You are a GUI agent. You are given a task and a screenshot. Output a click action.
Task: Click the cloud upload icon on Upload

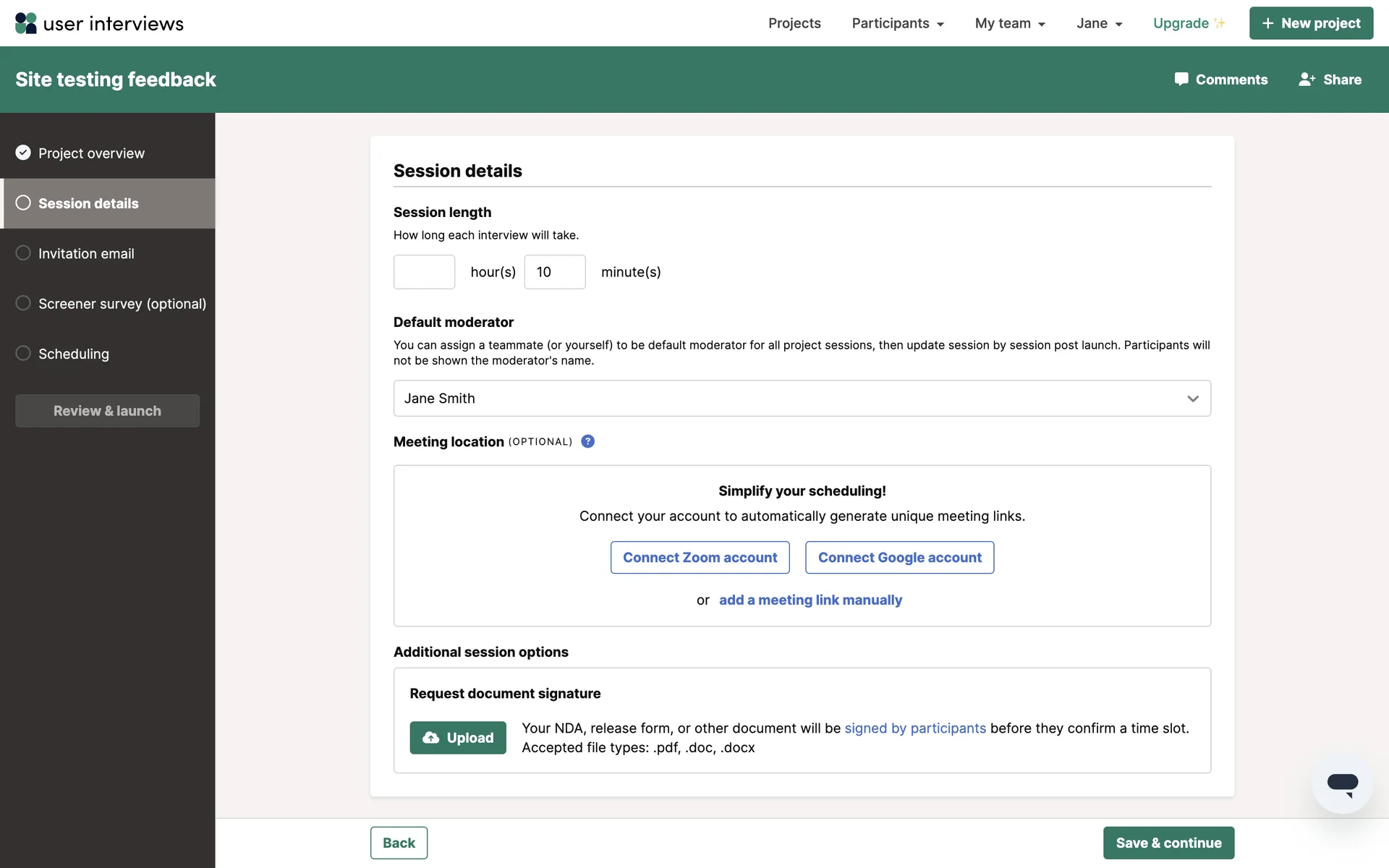(x=430, y=737)
